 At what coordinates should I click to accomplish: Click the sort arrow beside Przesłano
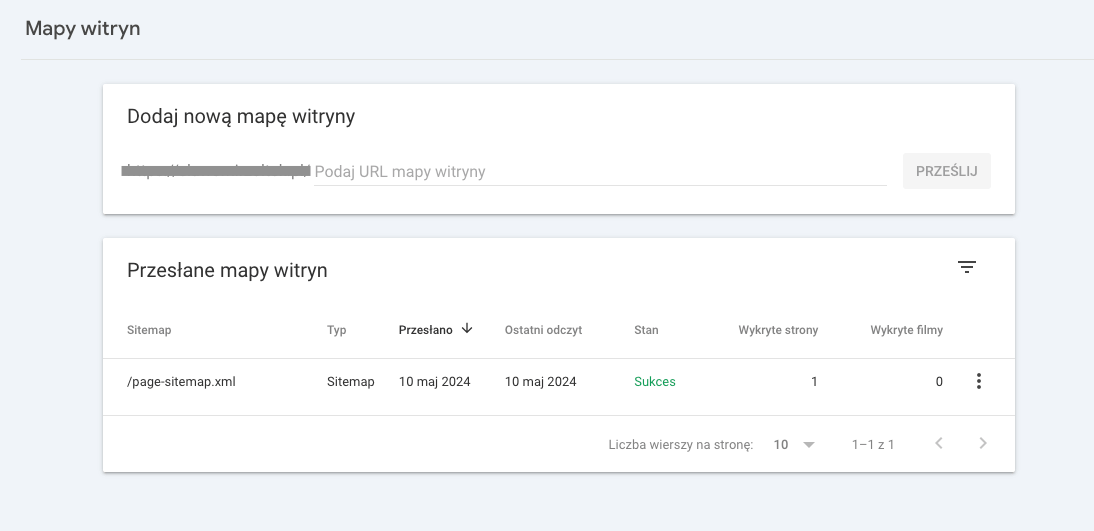pyautogui.click(x=467, y=329)
